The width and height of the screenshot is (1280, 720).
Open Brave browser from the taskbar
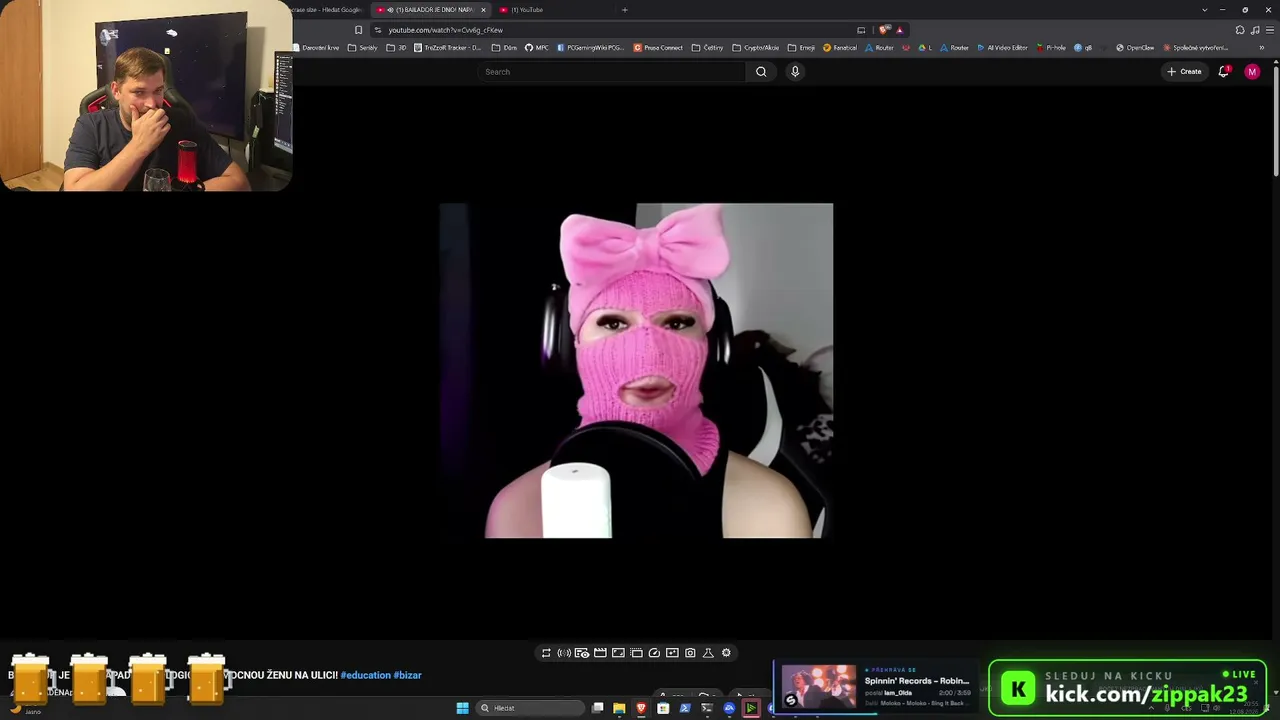[641, 708]
